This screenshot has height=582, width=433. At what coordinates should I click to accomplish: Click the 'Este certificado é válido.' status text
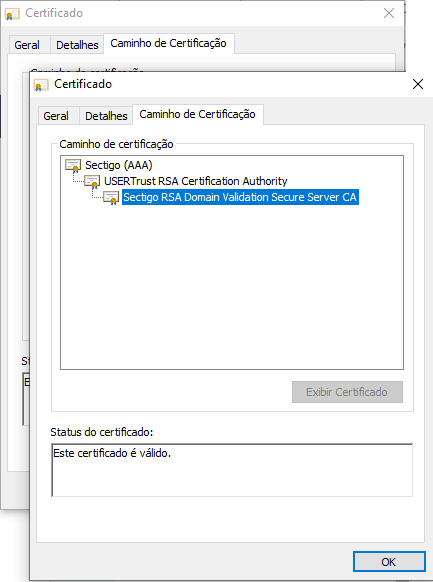point(112,453)
